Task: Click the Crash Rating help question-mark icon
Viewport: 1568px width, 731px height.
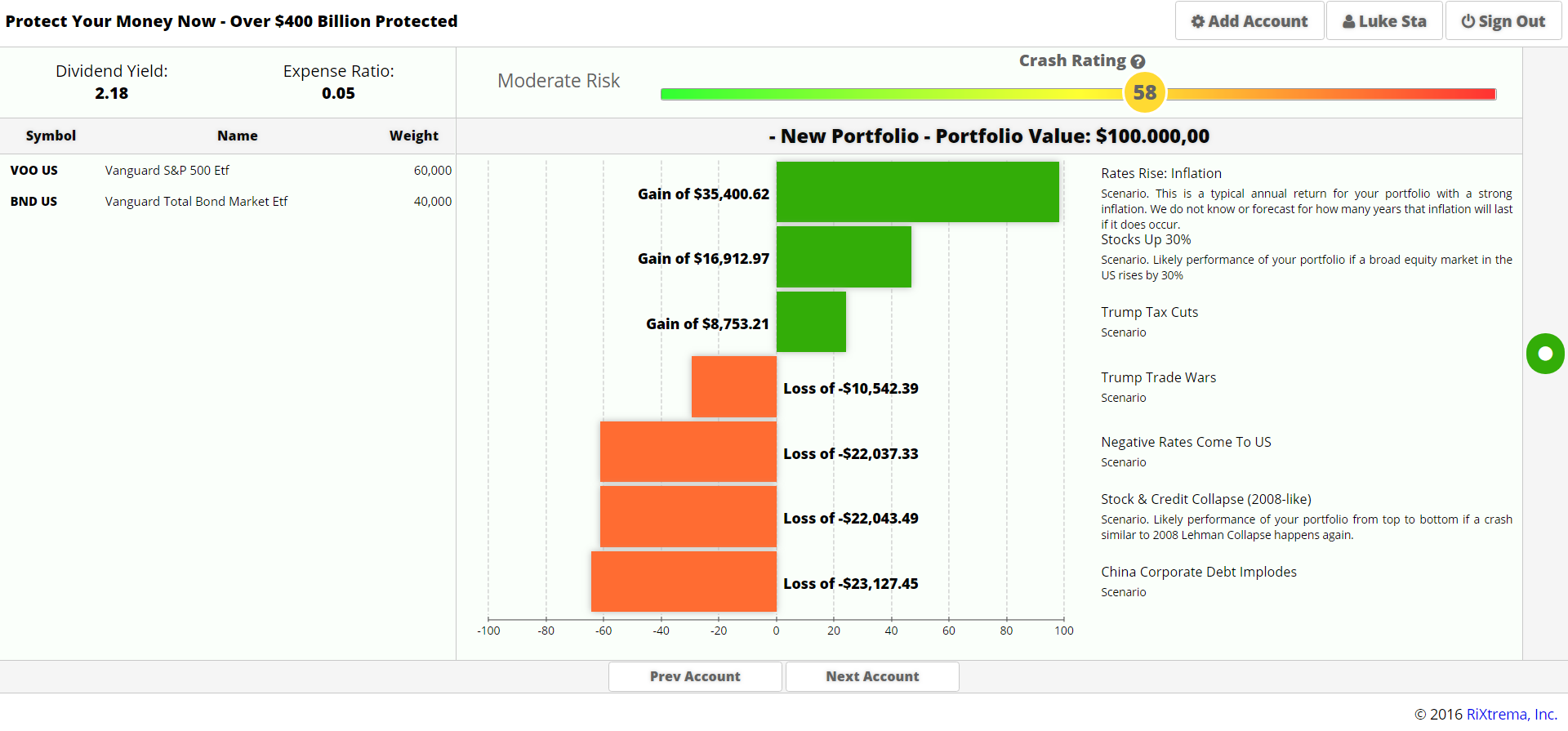Action: [1138, 61]
